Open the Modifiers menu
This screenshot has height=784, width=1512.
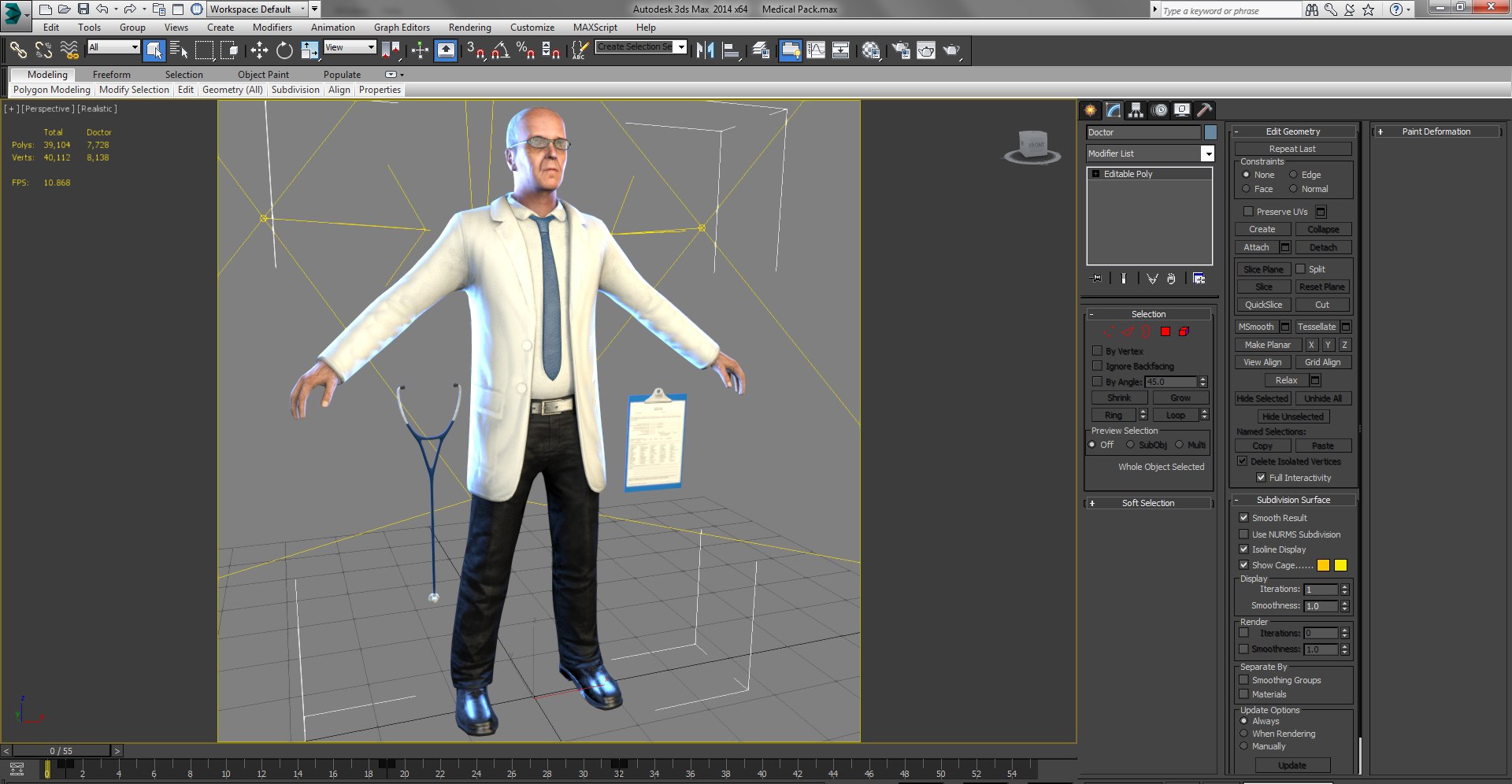[x=272, y=28]
